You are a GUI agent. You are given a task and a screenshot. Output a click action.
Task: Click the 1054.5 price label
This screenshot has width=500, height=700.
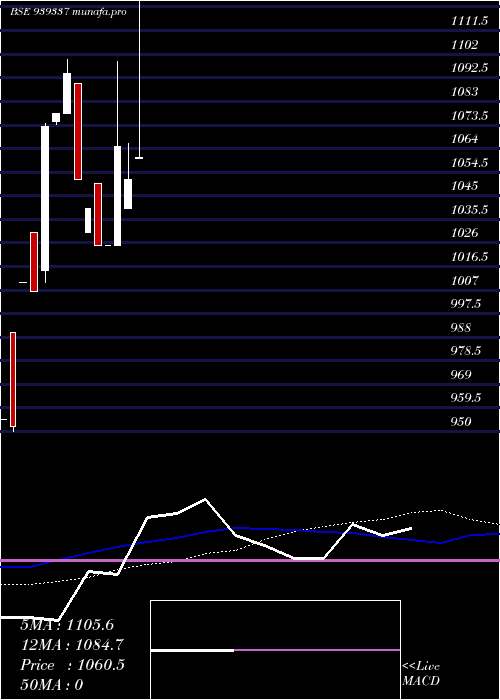coord(469,162)
